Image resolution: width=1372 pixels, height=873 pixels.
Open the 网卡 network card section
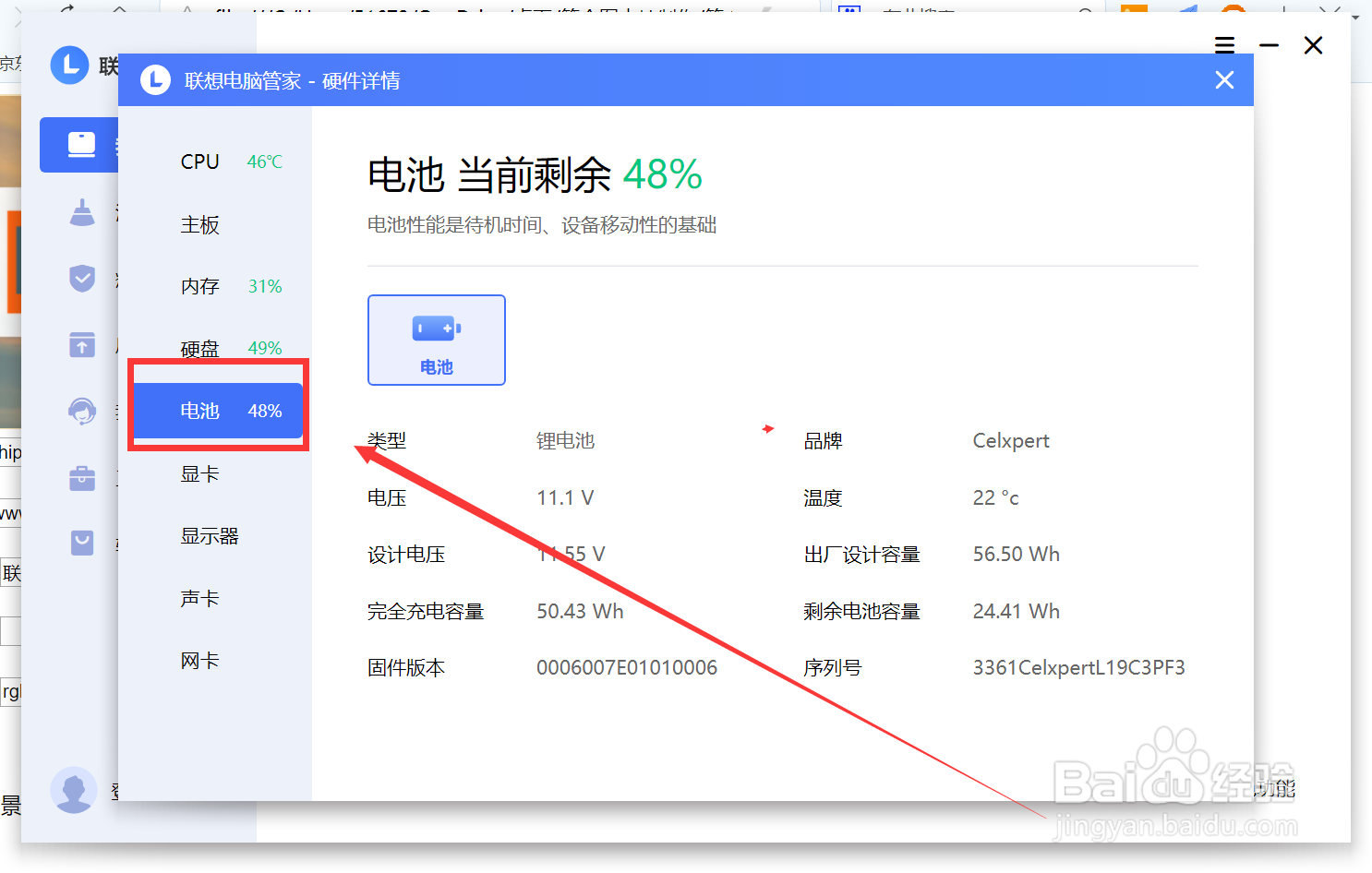[x=199, y=659]
